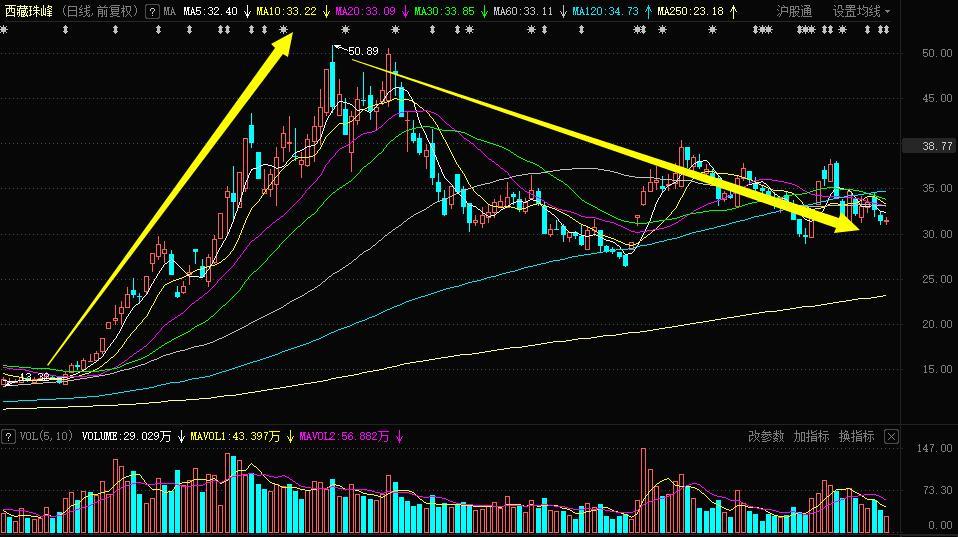The width and height of the screenshot is (958, 537).
Task: Click 换指标 to switch indicator
Action: click(857, 436)
